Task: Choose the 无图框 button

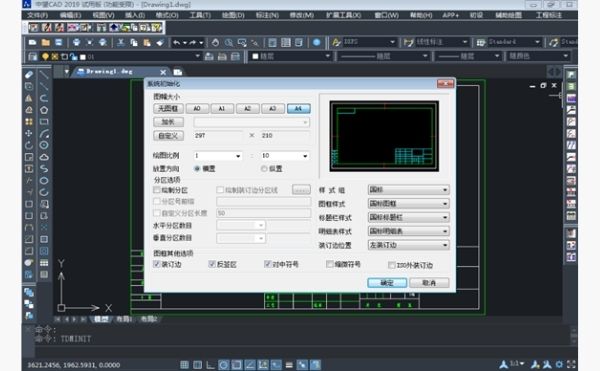Action: 168,109
